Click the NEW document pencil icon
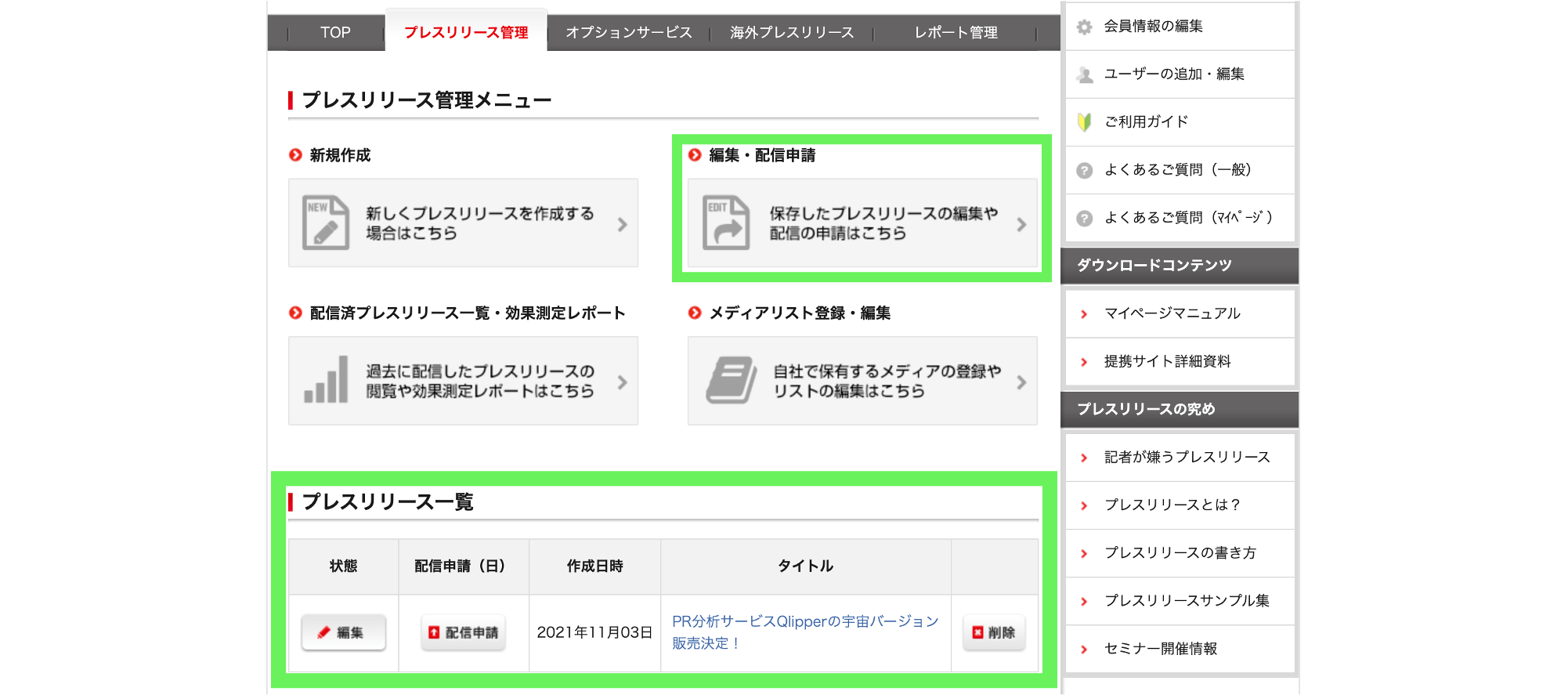This screenshot has height=695, width=1568. tap(325, 223)
